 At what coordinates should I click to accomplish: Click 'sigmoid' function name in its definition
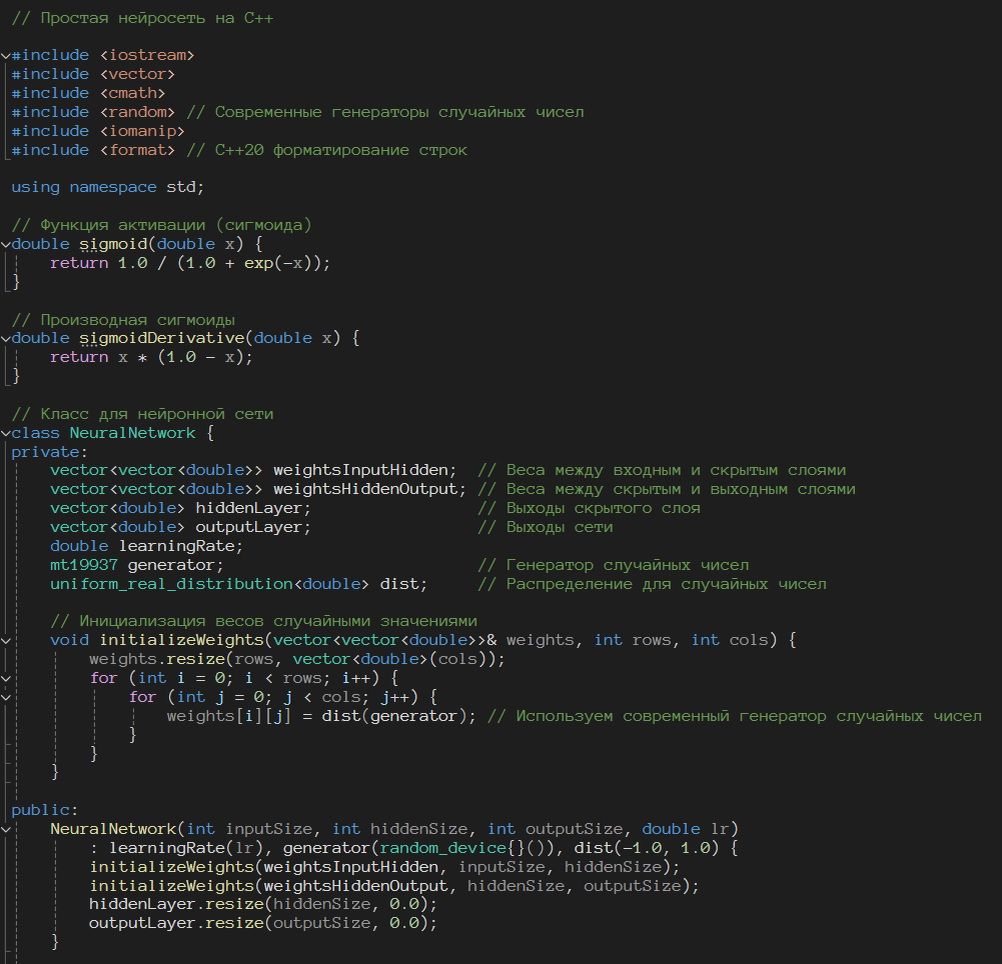[112, 244]
